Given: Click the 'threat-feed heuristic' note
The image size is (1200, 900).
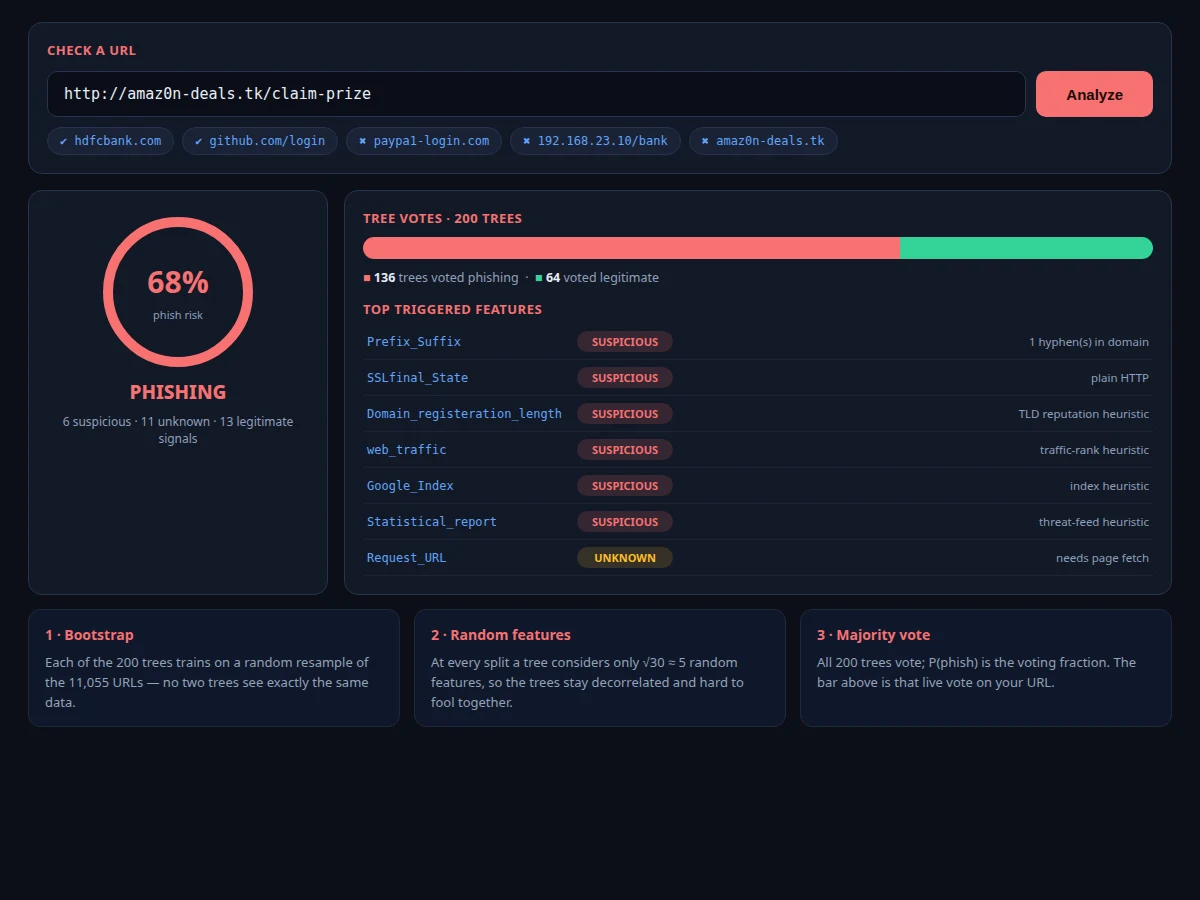Looking at the screenshot, I should pos(1094,522).
